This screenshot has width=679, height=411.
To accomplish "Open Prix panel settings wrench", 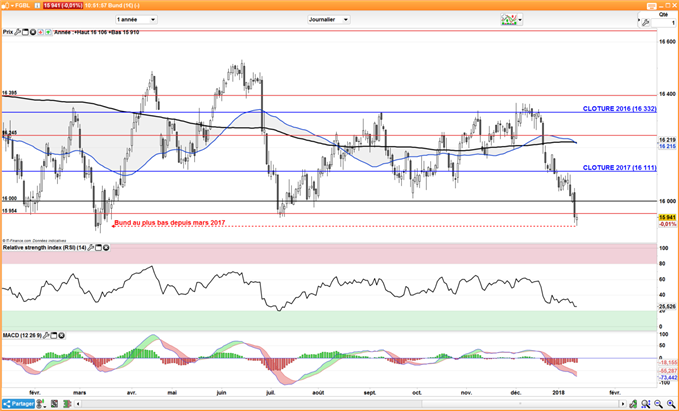I will tap(18, 32).
